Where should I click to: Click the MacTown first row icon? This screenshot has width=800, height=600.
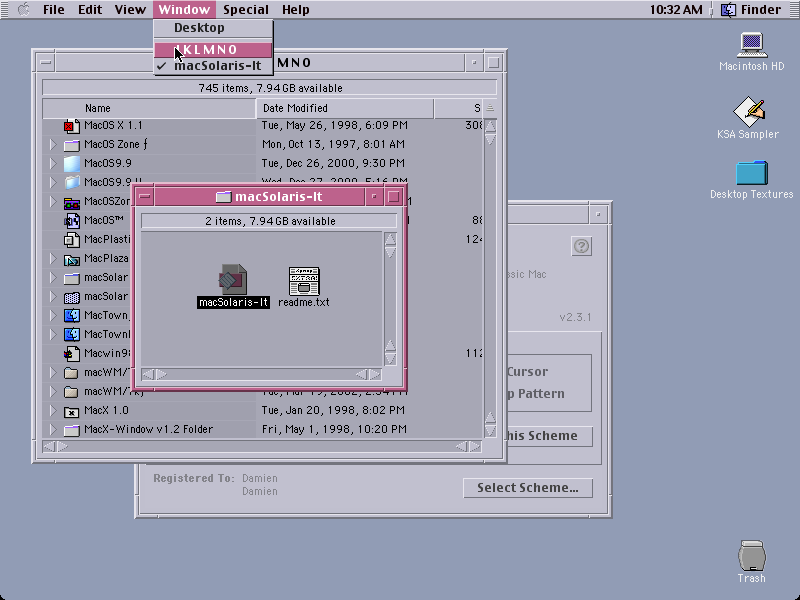pos(71,315)
